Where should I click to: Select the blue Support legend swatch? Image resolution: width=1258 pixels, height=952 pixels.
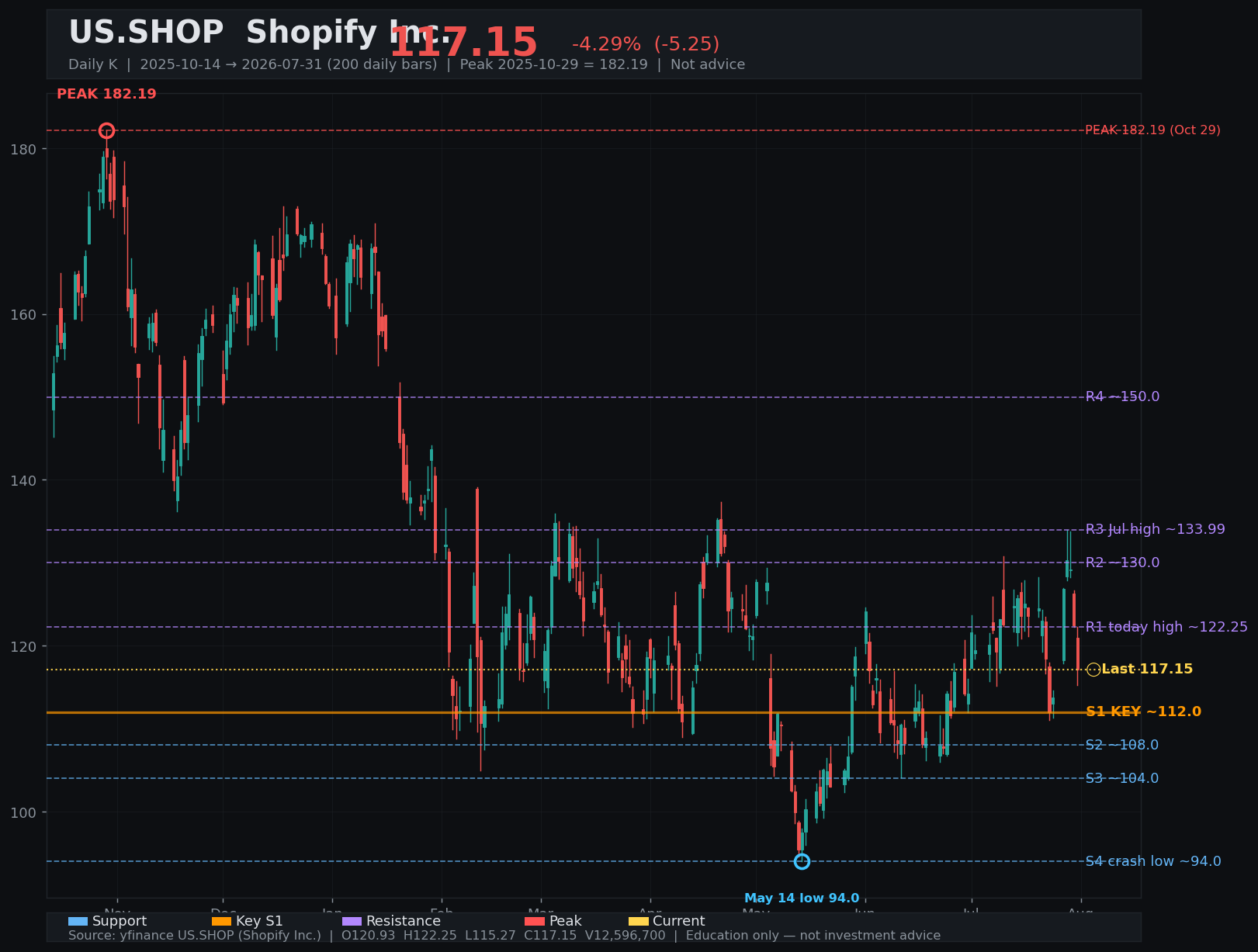[x=78, y=921]
